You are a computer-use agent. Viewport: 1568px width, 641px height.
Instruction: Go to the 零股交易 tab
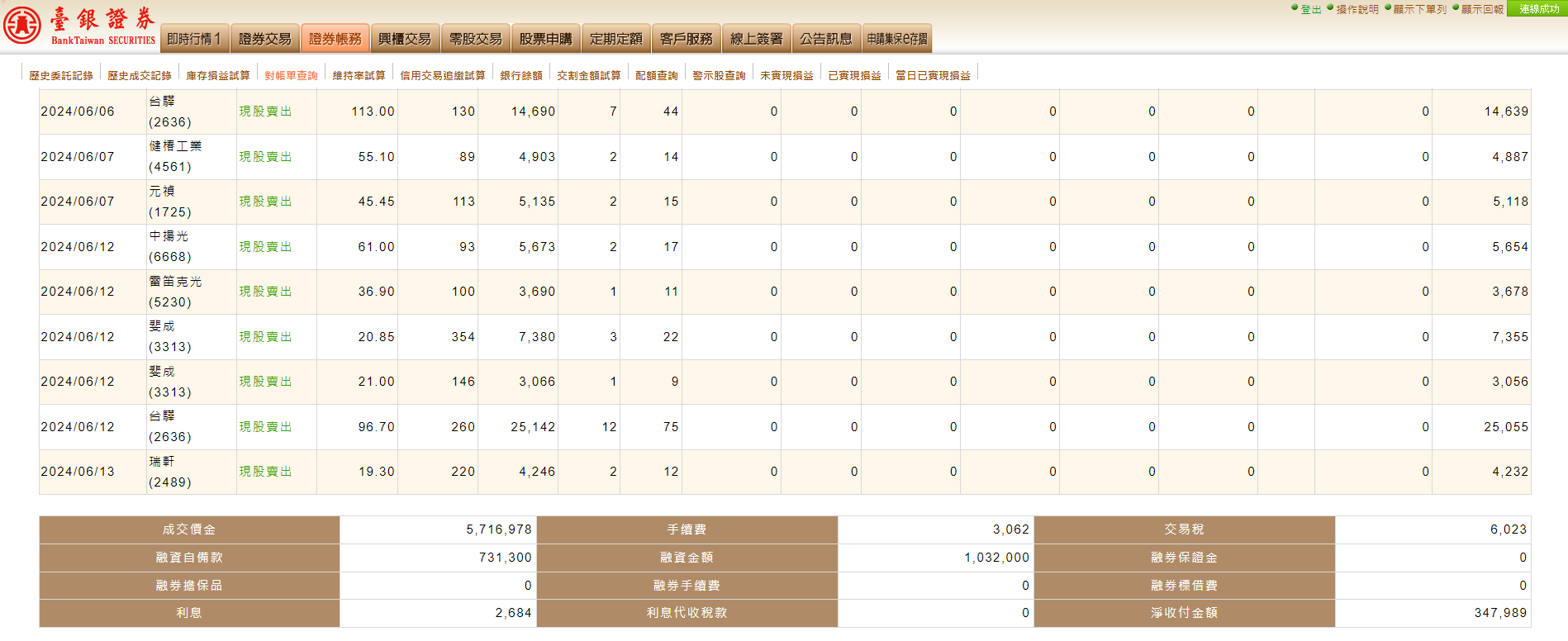pos(476,39)
